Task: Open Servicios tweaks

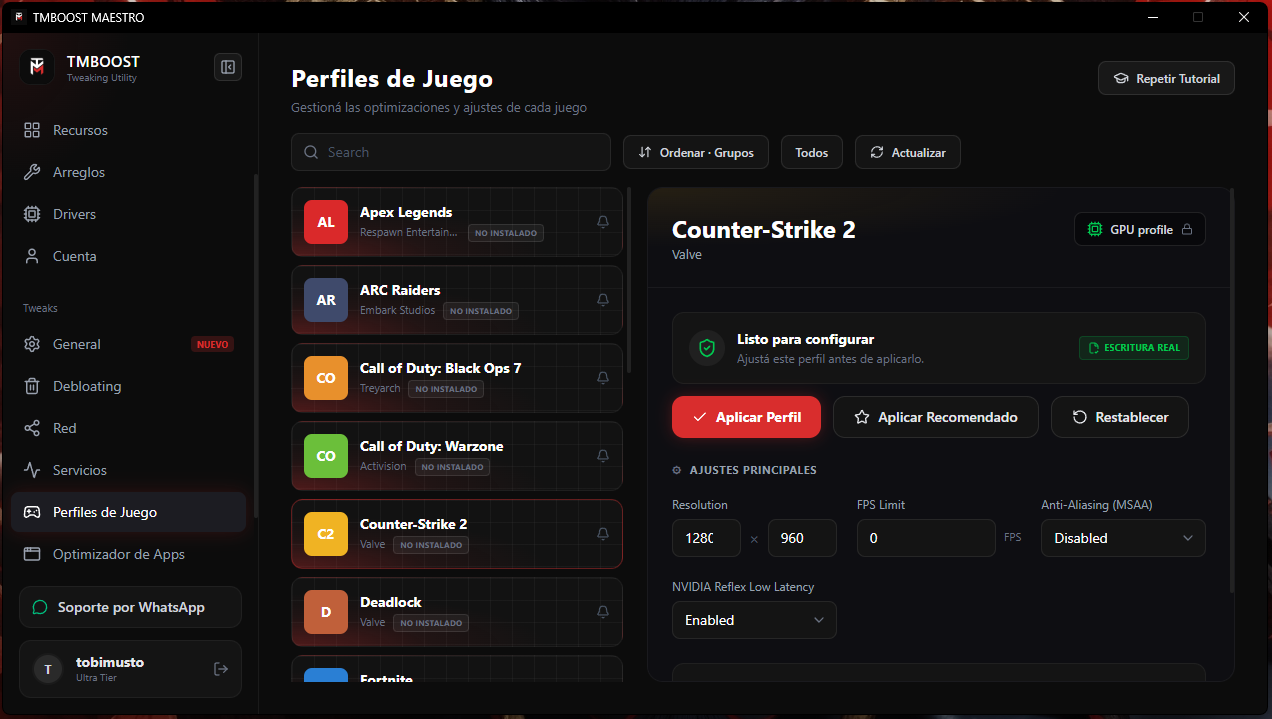Action: point(128,470)
